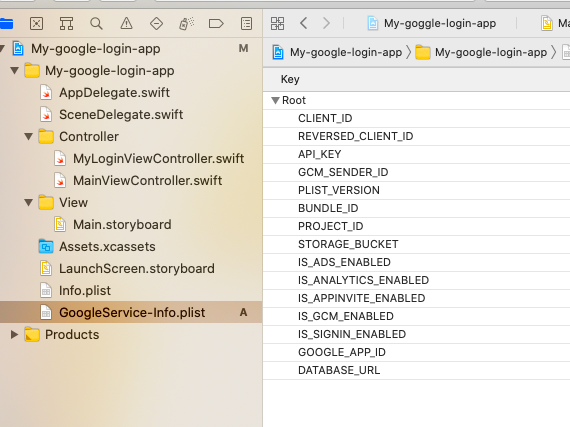
Task: Open the debug navigator spray icon
Action: tap(186, 24)
